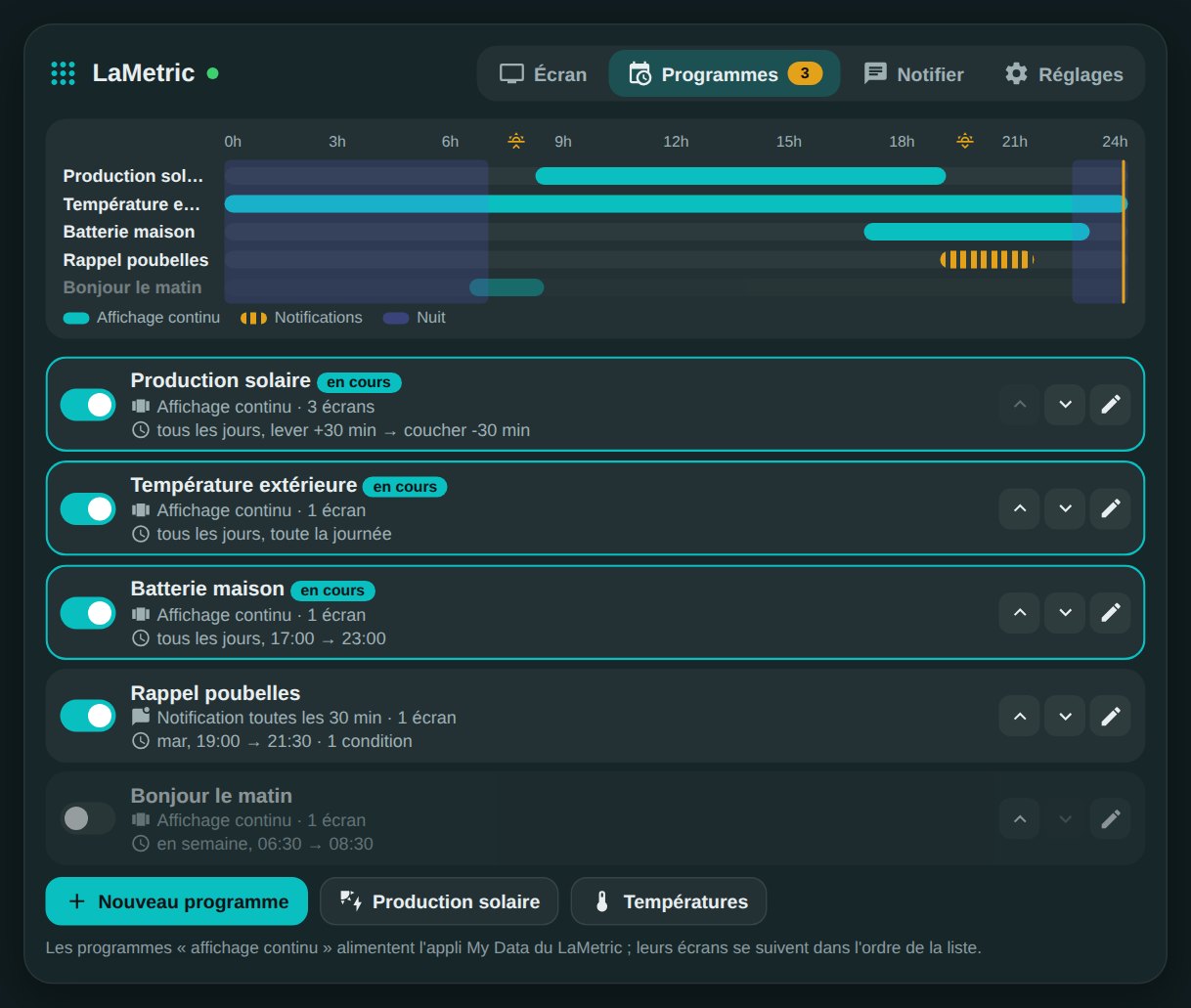Click the sunrise icon on the timeline
The height and width of the screenshot is (1008, 1191).
(516, 141)
